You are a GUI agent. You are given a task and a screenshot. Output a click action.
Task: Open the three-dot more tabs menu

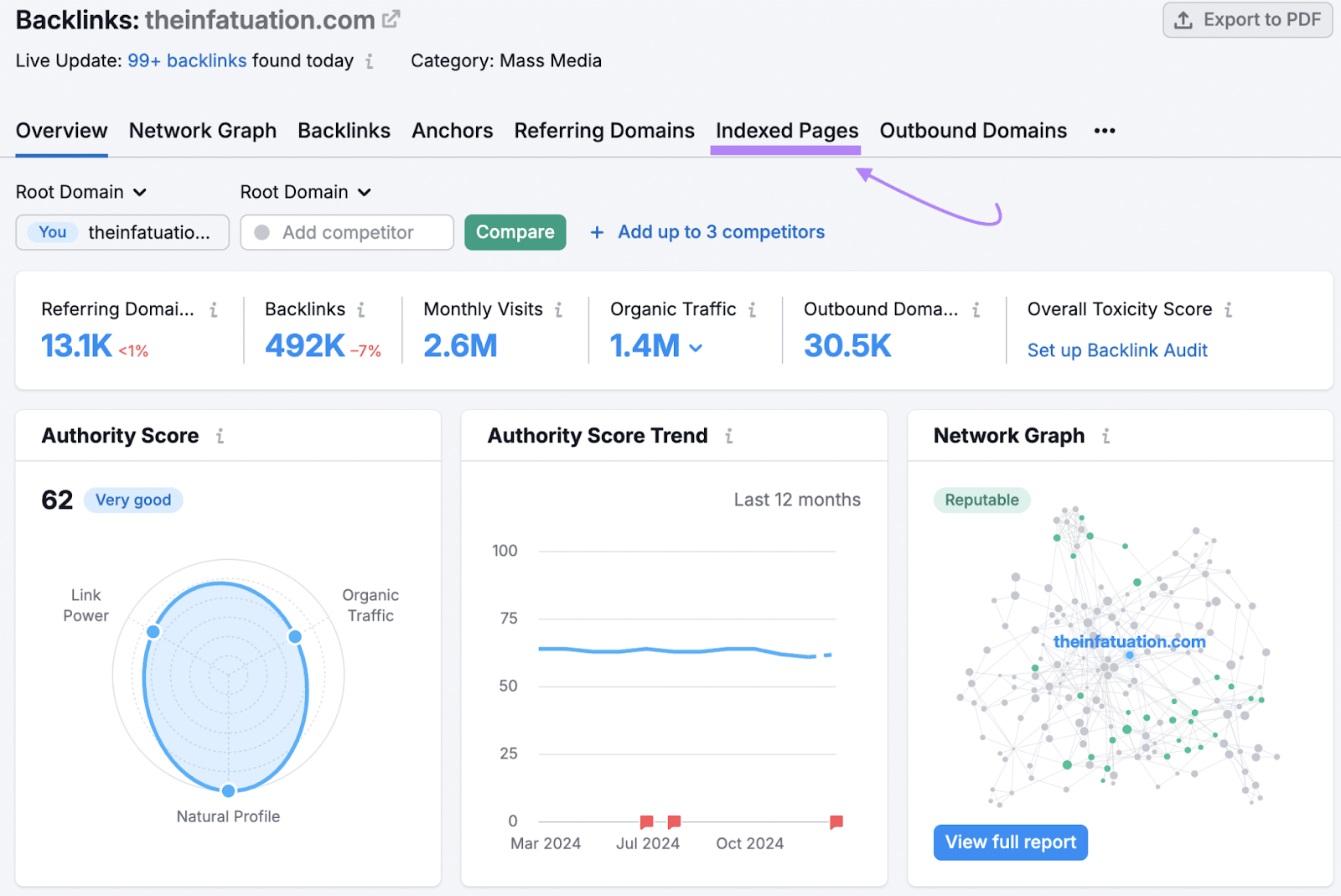click(x=1104, y=131)
